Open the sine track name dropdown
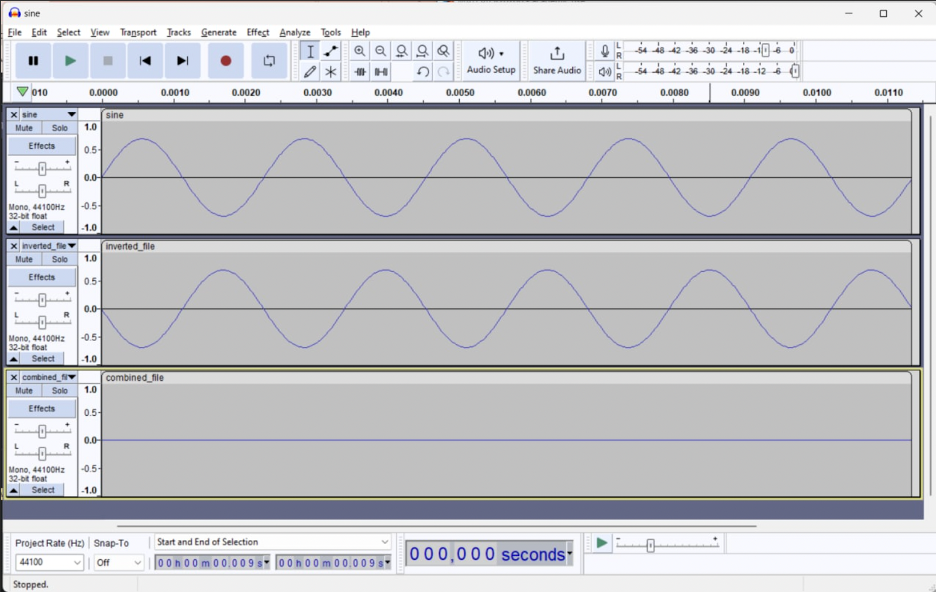 pyautogui.click(x=49, y=115)
